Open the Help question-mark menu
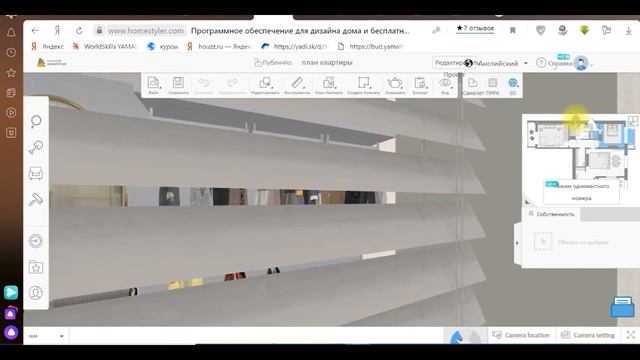 (554, 63)
